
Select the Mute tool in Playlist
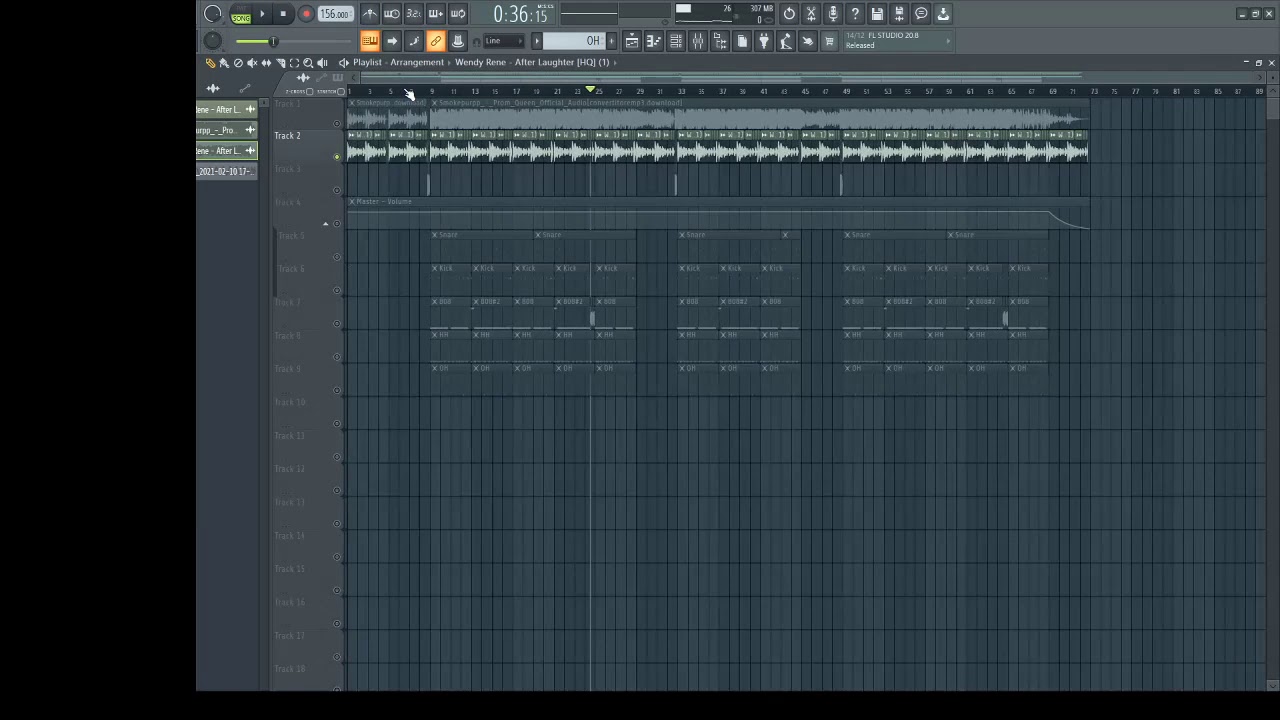click(x=252, y=62)
